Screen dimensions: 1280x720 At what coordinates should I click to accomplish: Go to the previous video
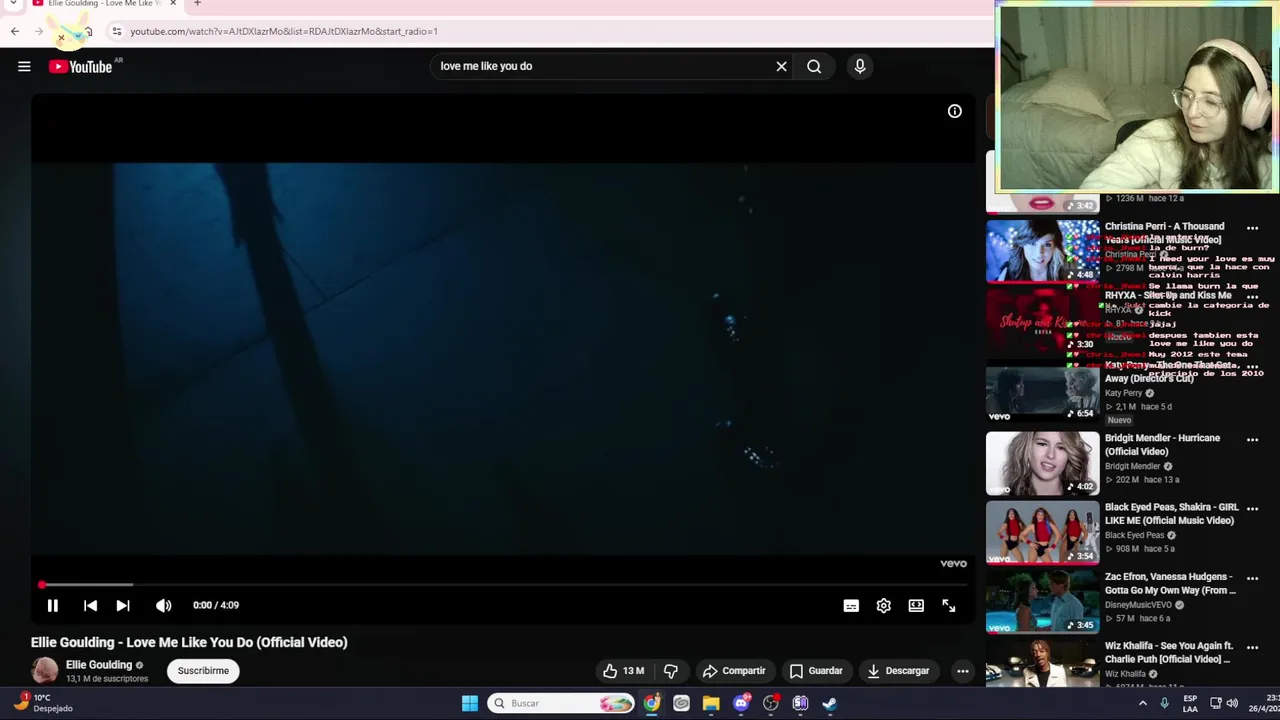(90, 605)
